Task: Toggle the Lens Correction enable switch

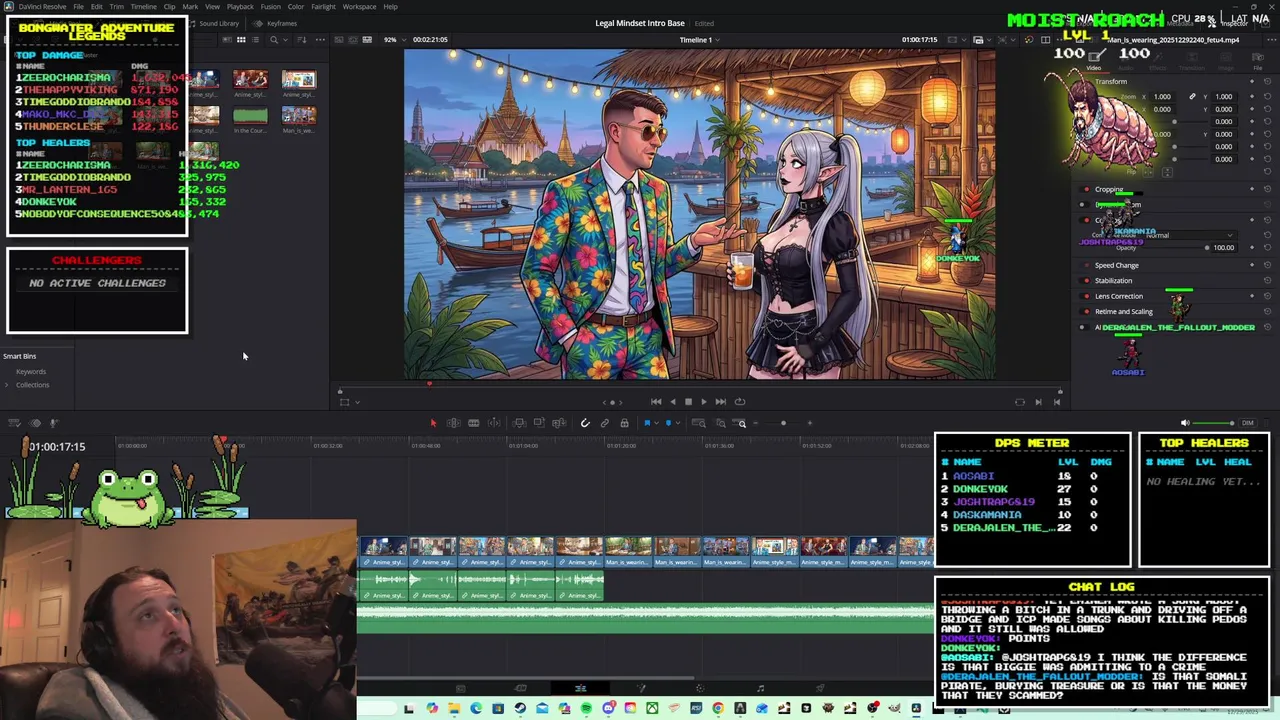Action: [x=1086, y=296]
